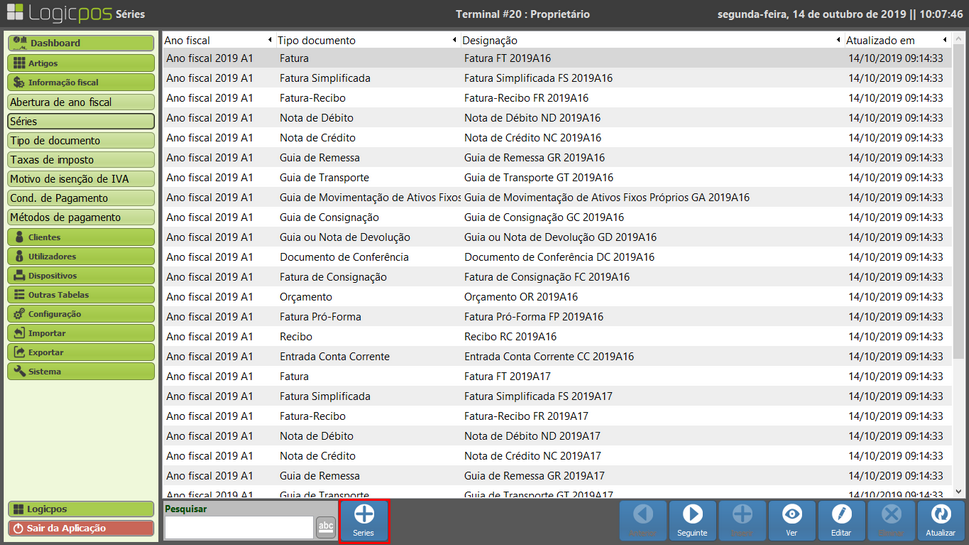Click Sair da Aplicação to exit

pyautogui.click(x=80, y=528)
